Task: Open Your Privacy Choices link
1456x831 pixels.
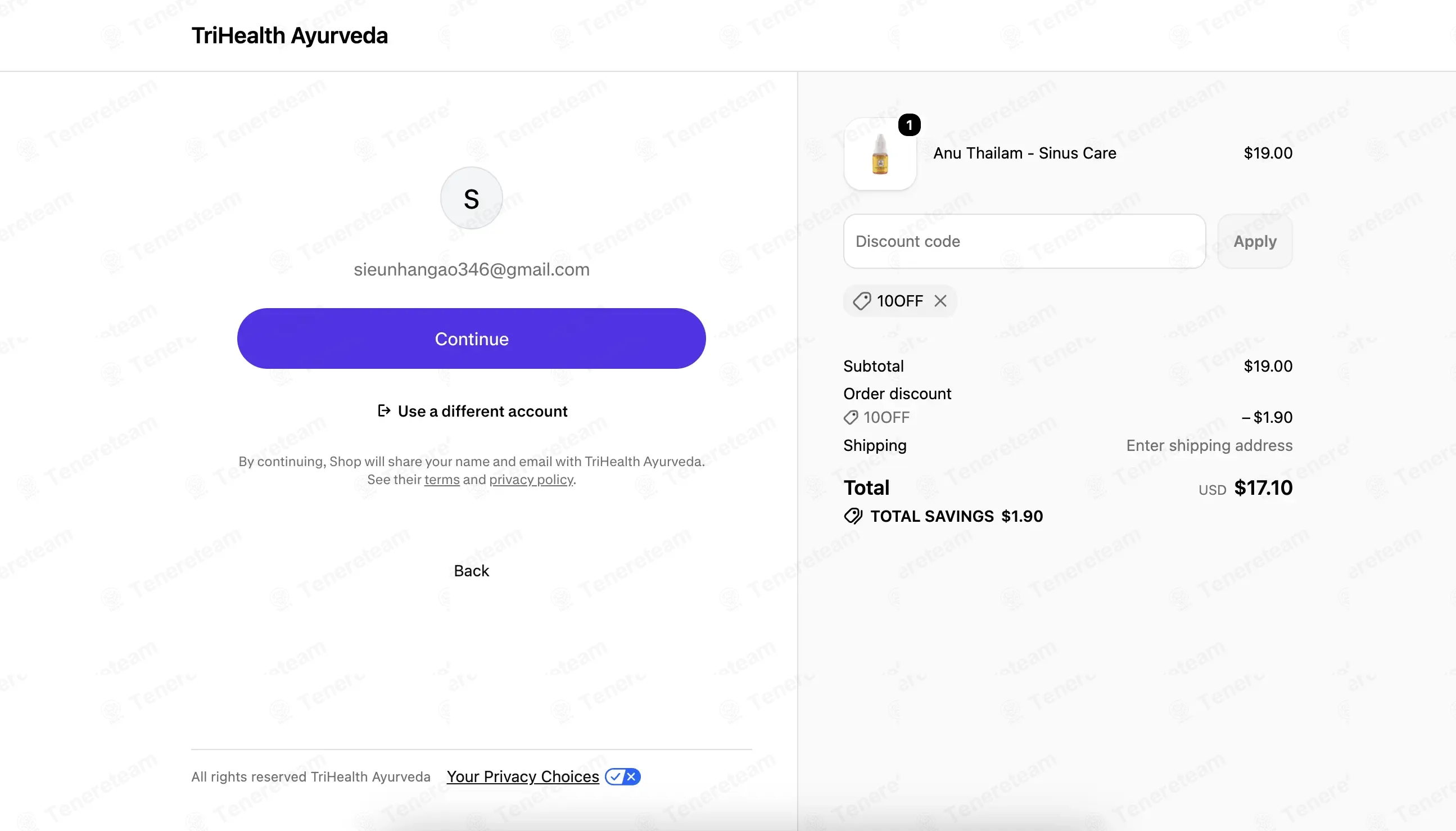Action: pyautogui.click(x=523, y=776)
